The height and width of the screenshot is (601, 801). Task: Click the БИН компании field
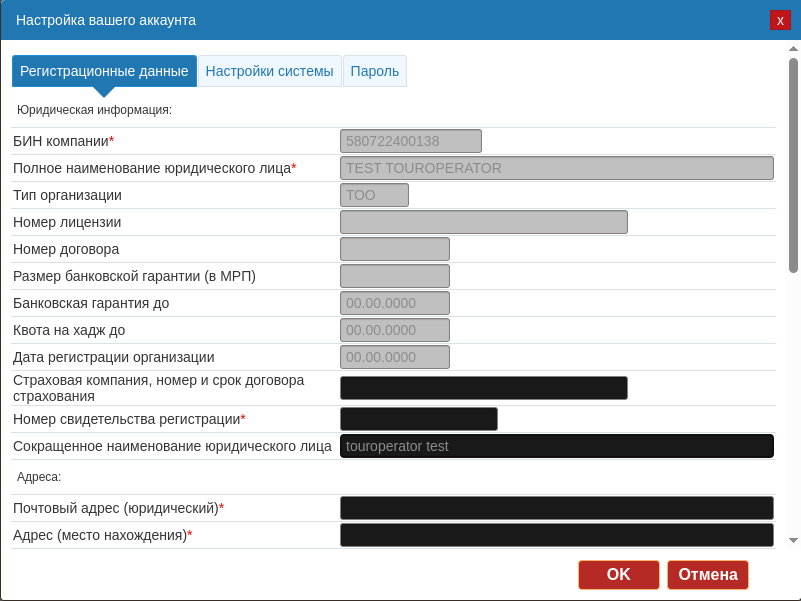[410, 141]
